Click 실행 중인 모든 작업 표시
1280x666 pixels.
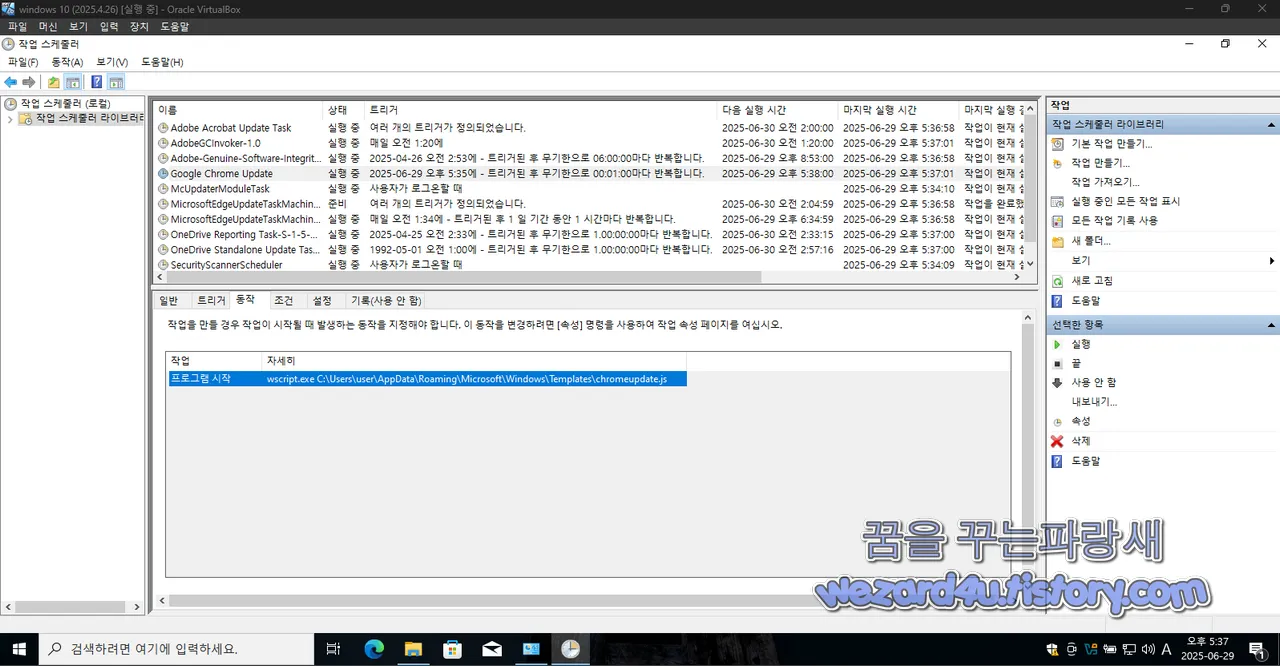tap(1125, 201)
